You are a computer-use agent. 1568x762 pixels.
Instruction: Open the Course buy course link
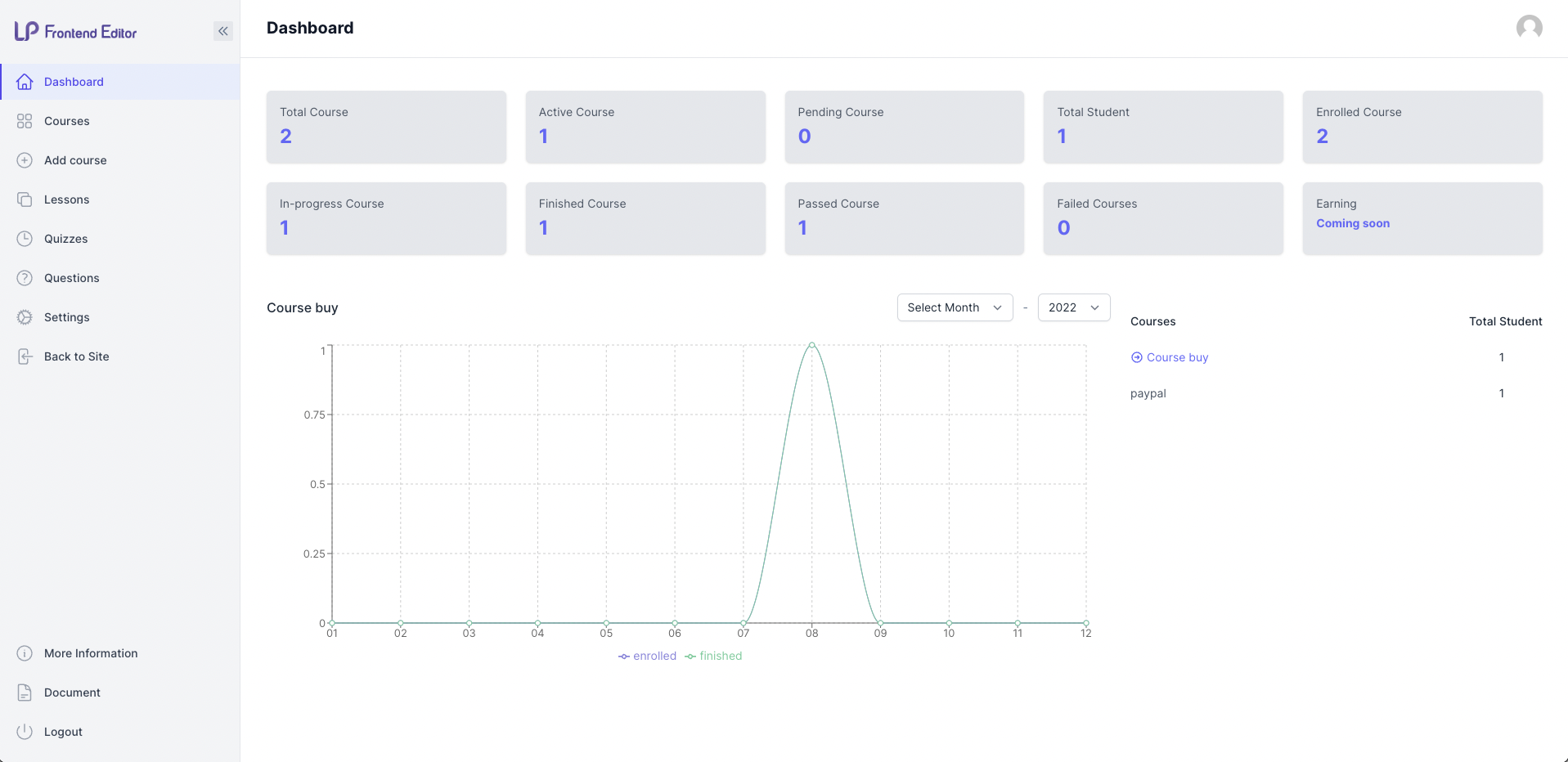pos(1177,357)
